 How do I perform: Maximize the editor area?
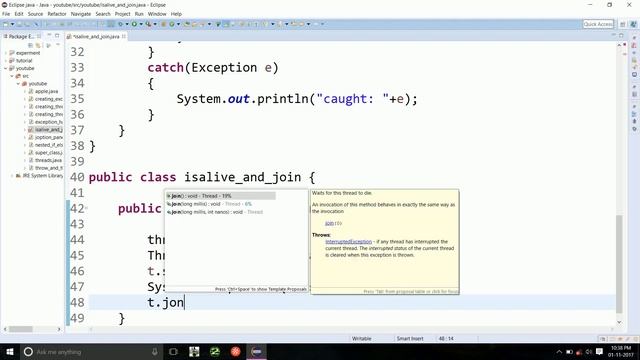(x=621, y=36)
